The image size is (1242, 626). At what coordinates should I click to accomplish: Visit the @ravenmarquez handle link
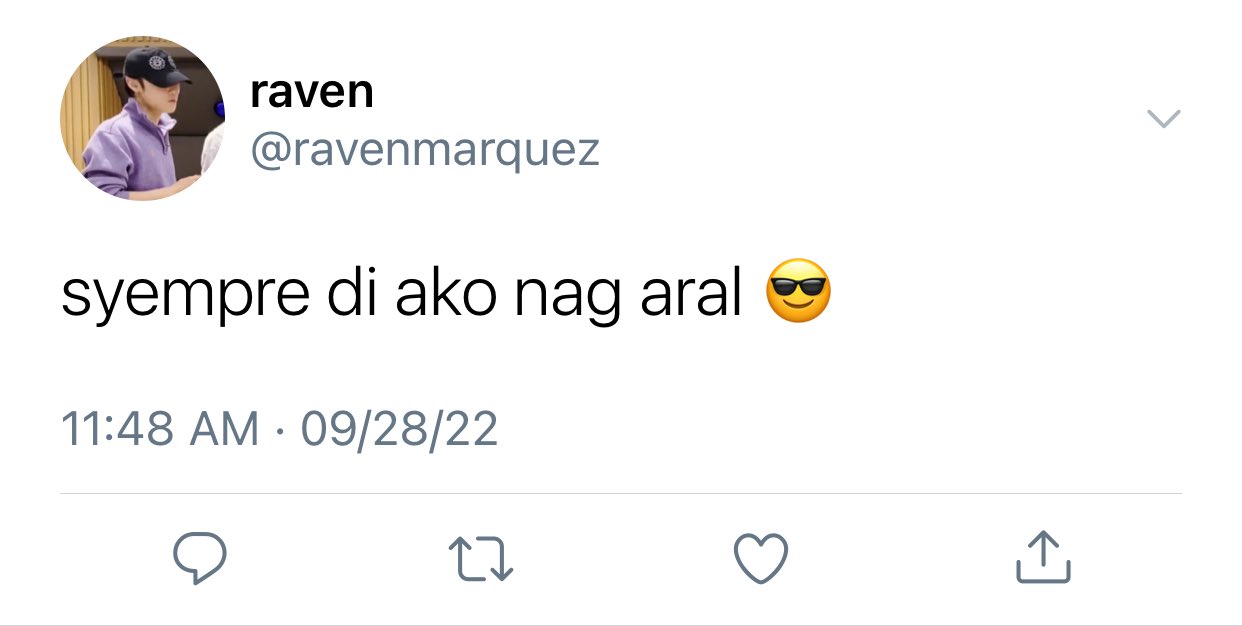point(424,150)
